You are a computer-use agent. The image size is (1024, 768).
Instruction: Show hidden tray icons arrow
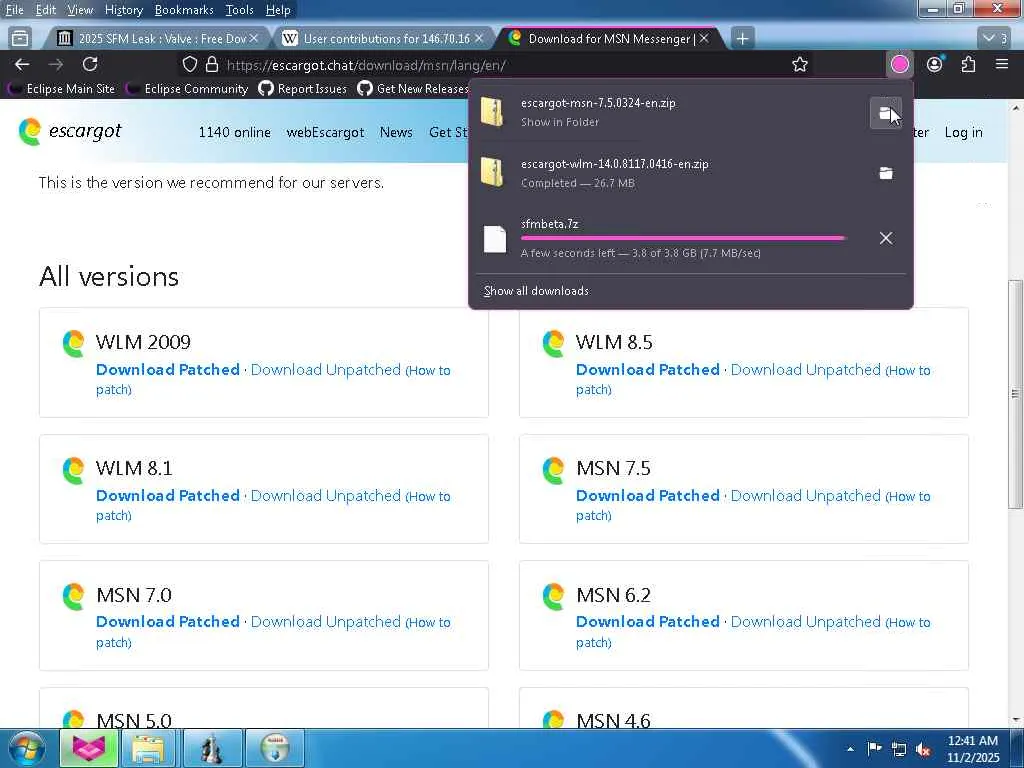(850, 749)
